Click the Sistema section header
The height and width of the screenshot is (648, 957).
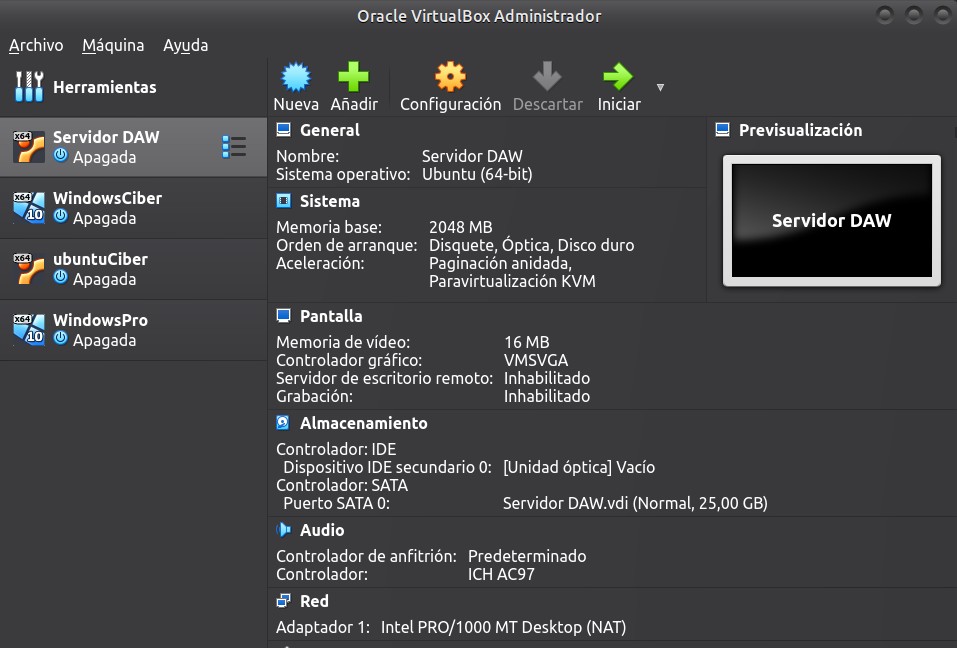coord(329,201)
